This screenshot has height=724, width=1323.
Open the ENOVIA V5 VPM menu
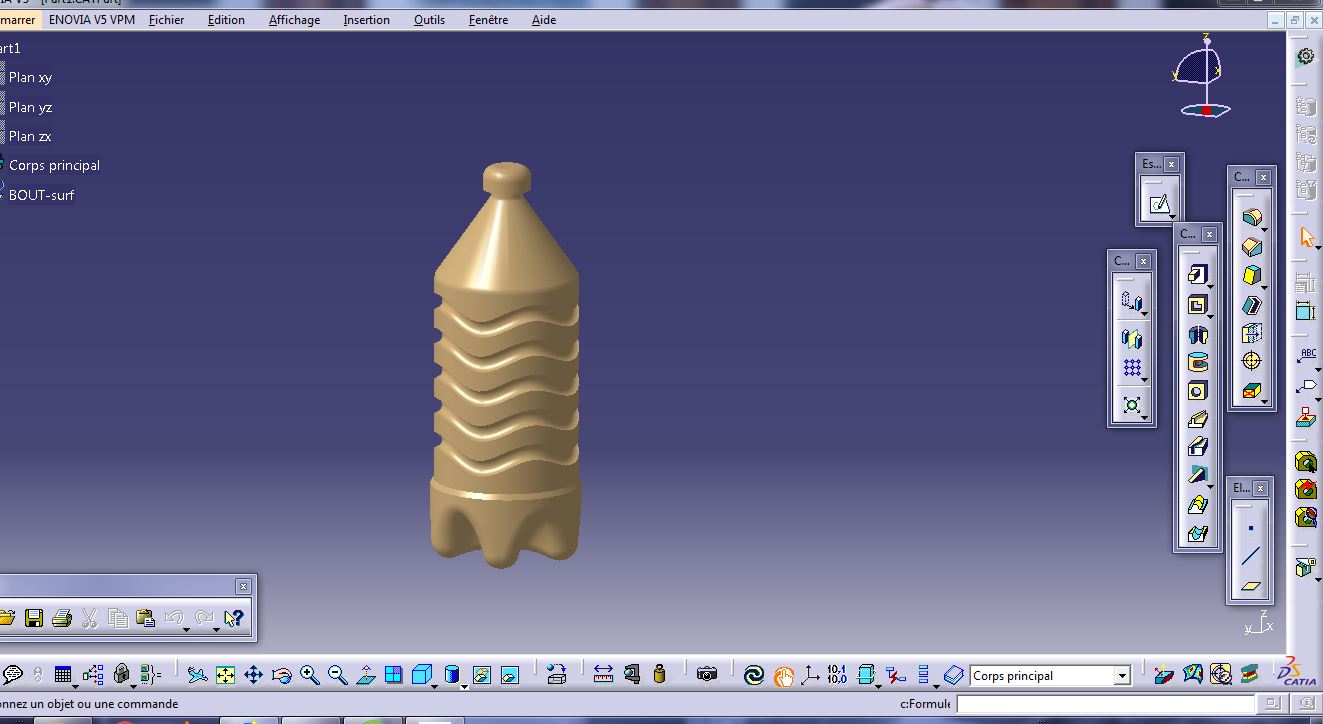point(92,20)
